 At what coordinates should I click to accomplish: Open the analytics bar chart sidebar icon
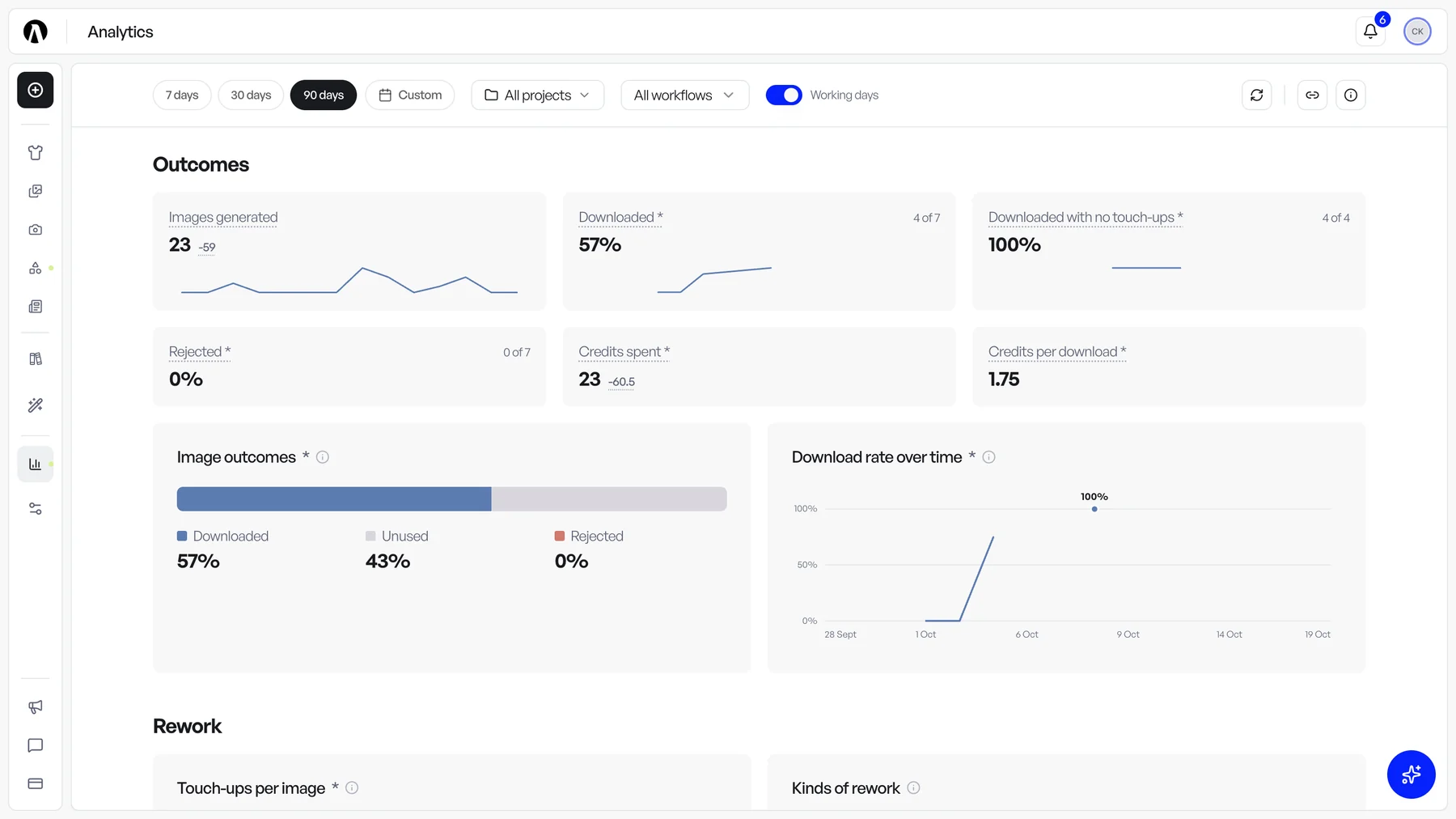36,465
